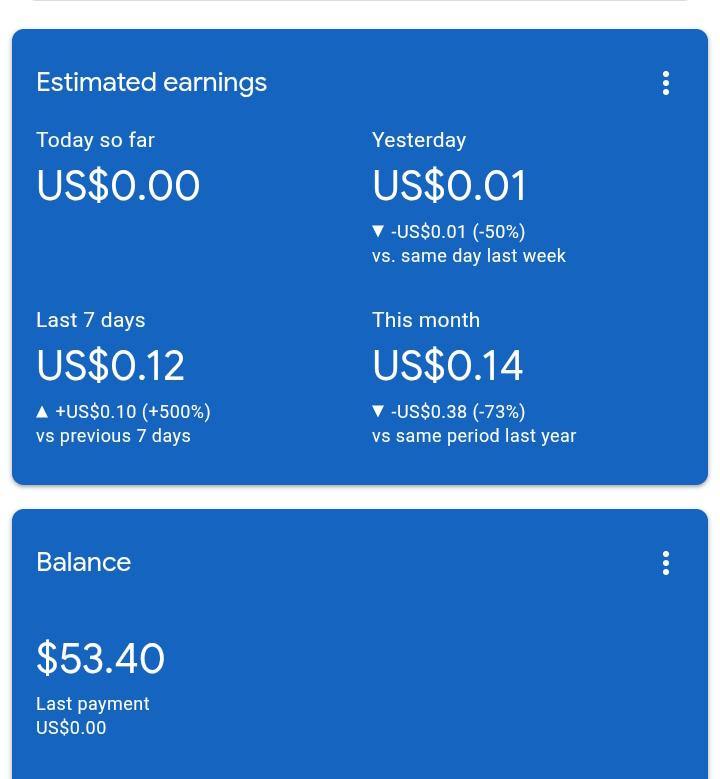Open the Balance card three-dot menu
The image size is (720, 779).
point(665,563)
